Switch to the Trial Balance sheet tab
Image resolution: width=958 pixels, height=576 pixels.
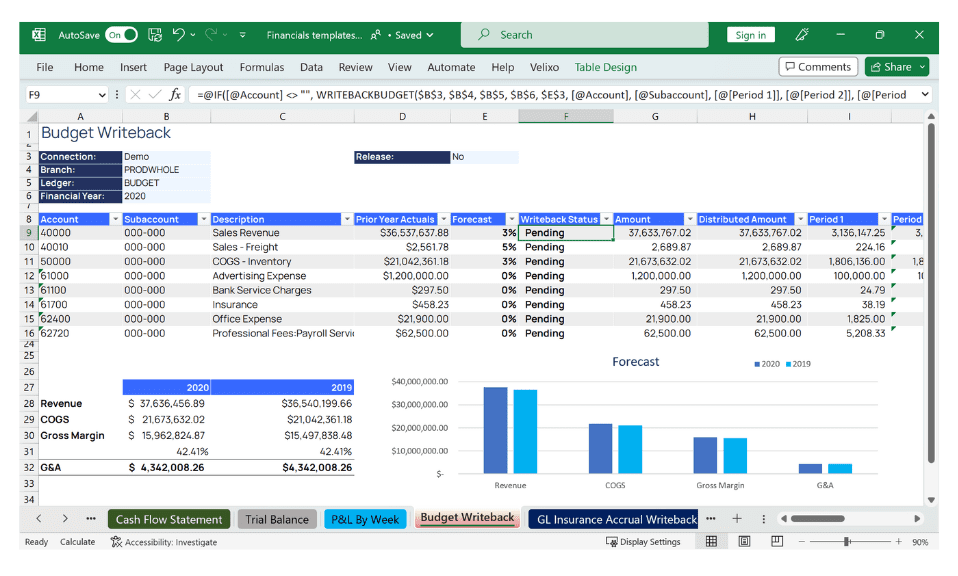point(277,519)
